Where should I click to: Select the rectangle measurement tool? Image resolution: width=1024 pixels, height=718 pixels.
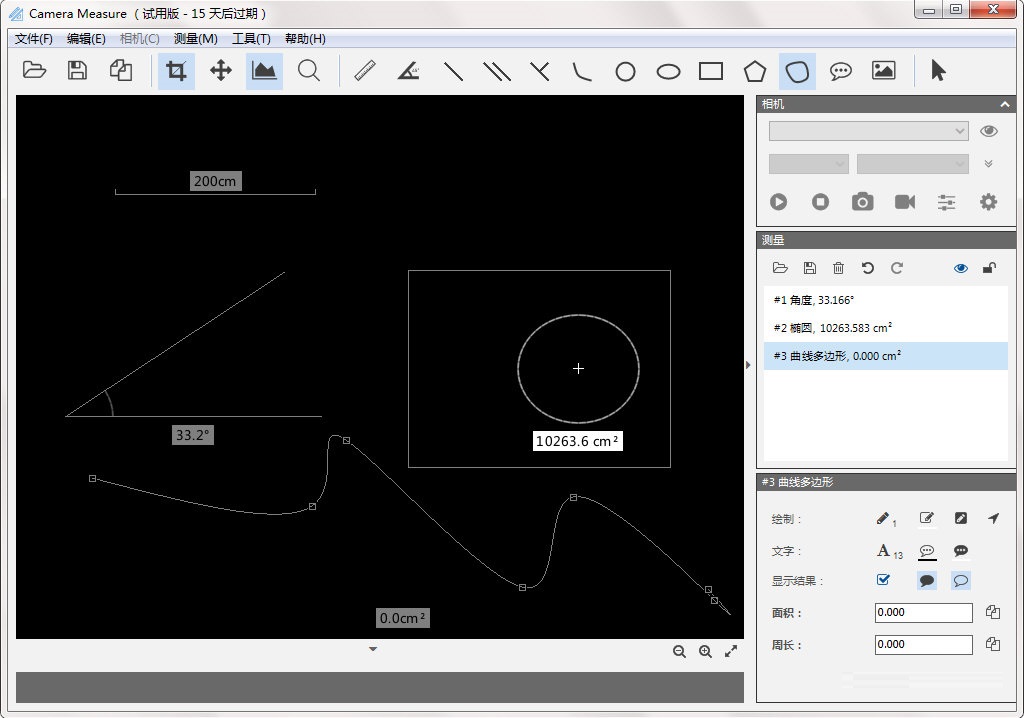click(x=710, y=70)
